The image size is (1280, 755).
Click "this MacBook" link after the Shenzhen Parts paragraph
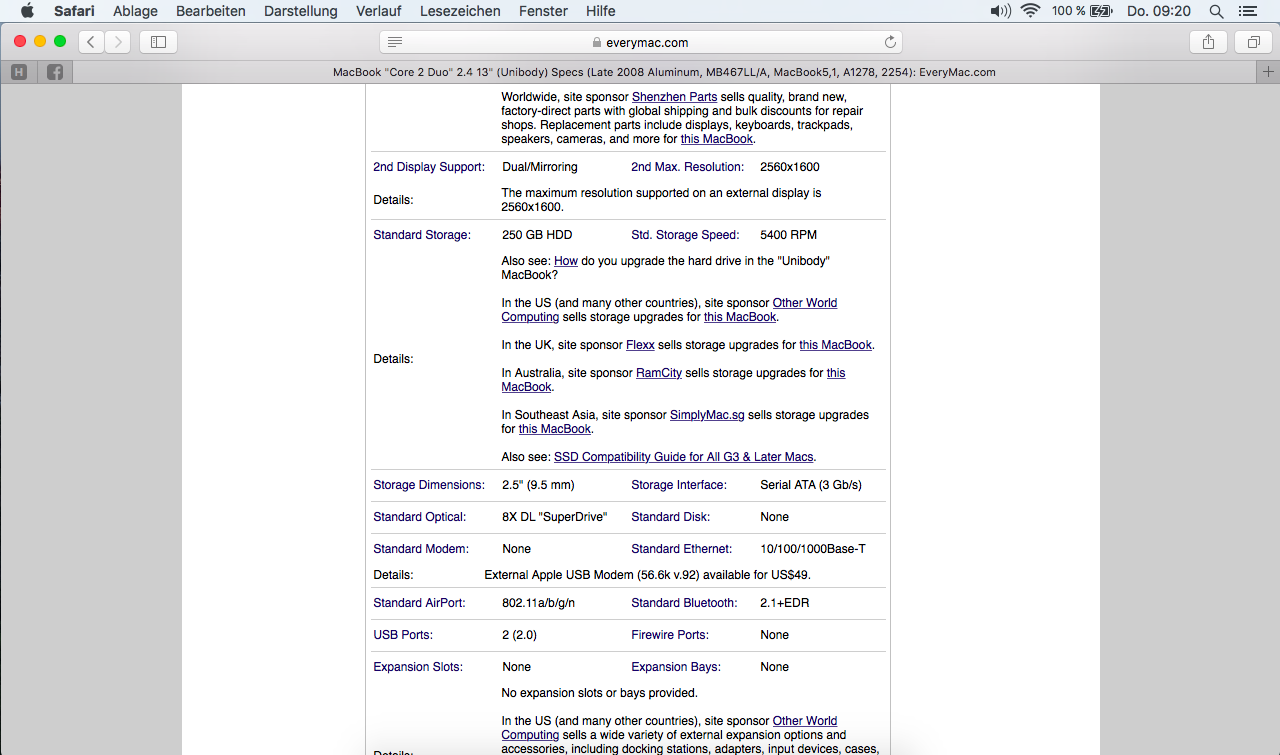(x=717, y=139)
